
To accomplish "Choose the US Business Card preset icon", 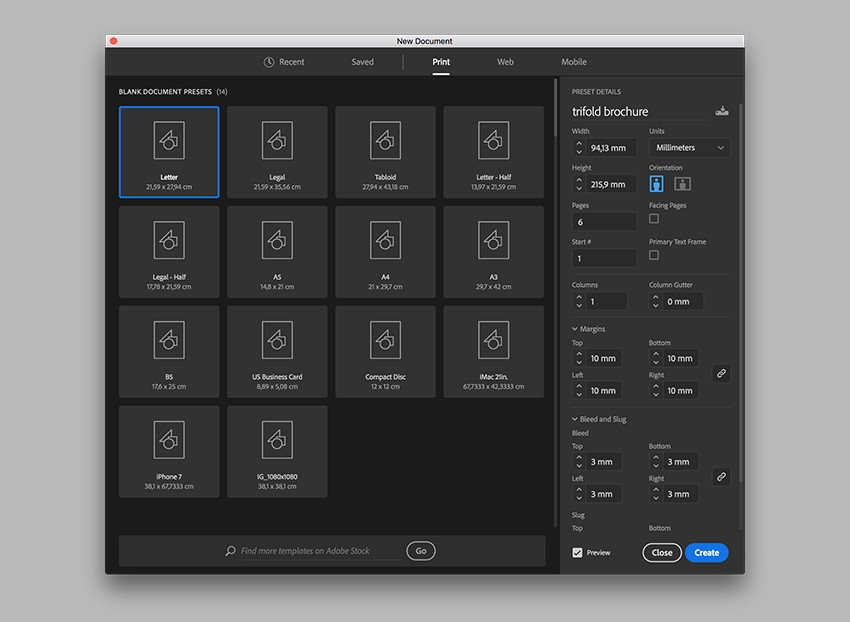I will 277,340.
